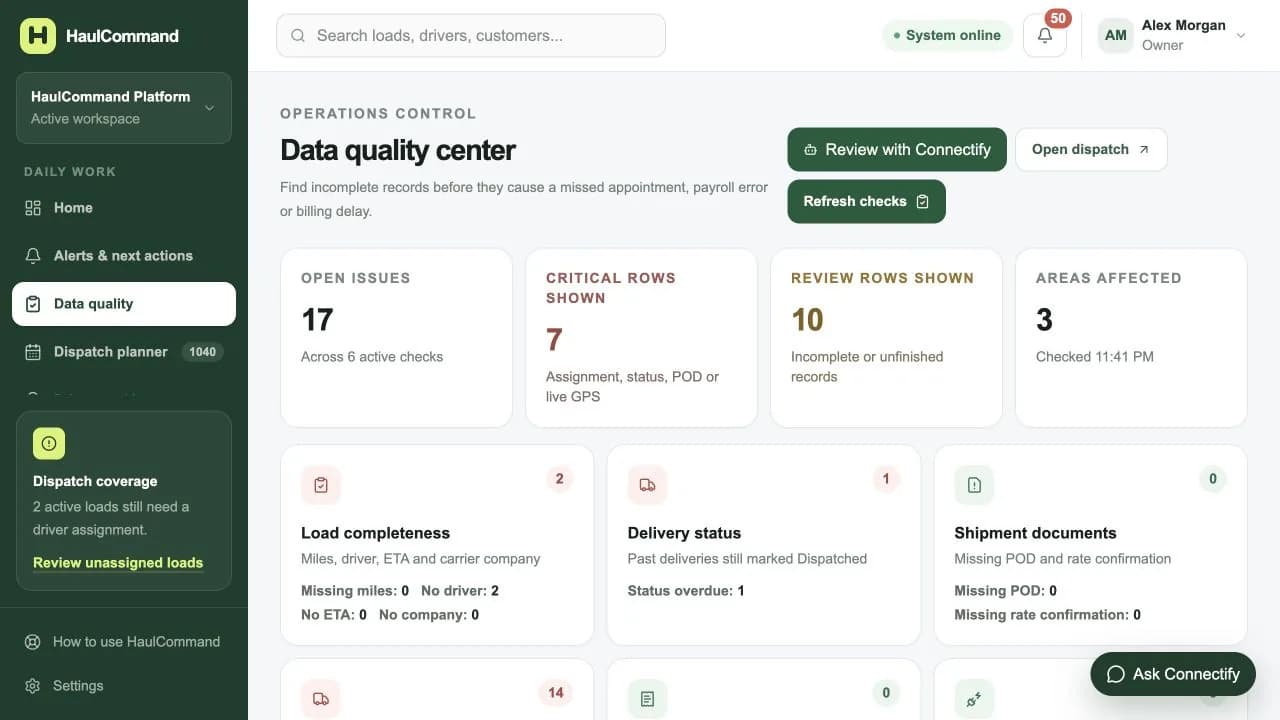Click the Alerts & next actions bell icon
Viewport: 1280px width, 720px height.
tap(33, 256)
